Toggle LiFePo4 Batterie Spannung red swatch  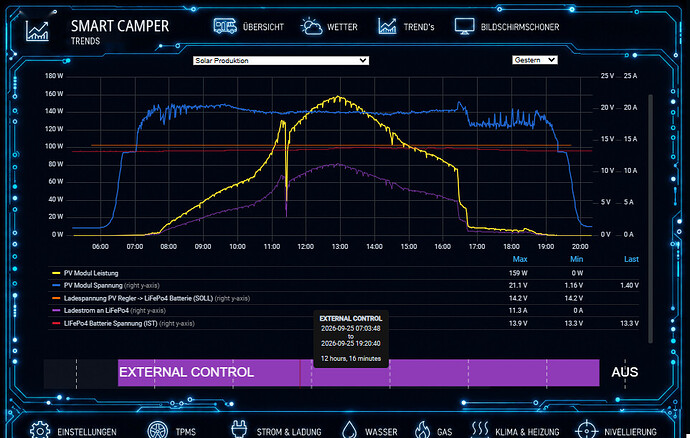point(56,323)
